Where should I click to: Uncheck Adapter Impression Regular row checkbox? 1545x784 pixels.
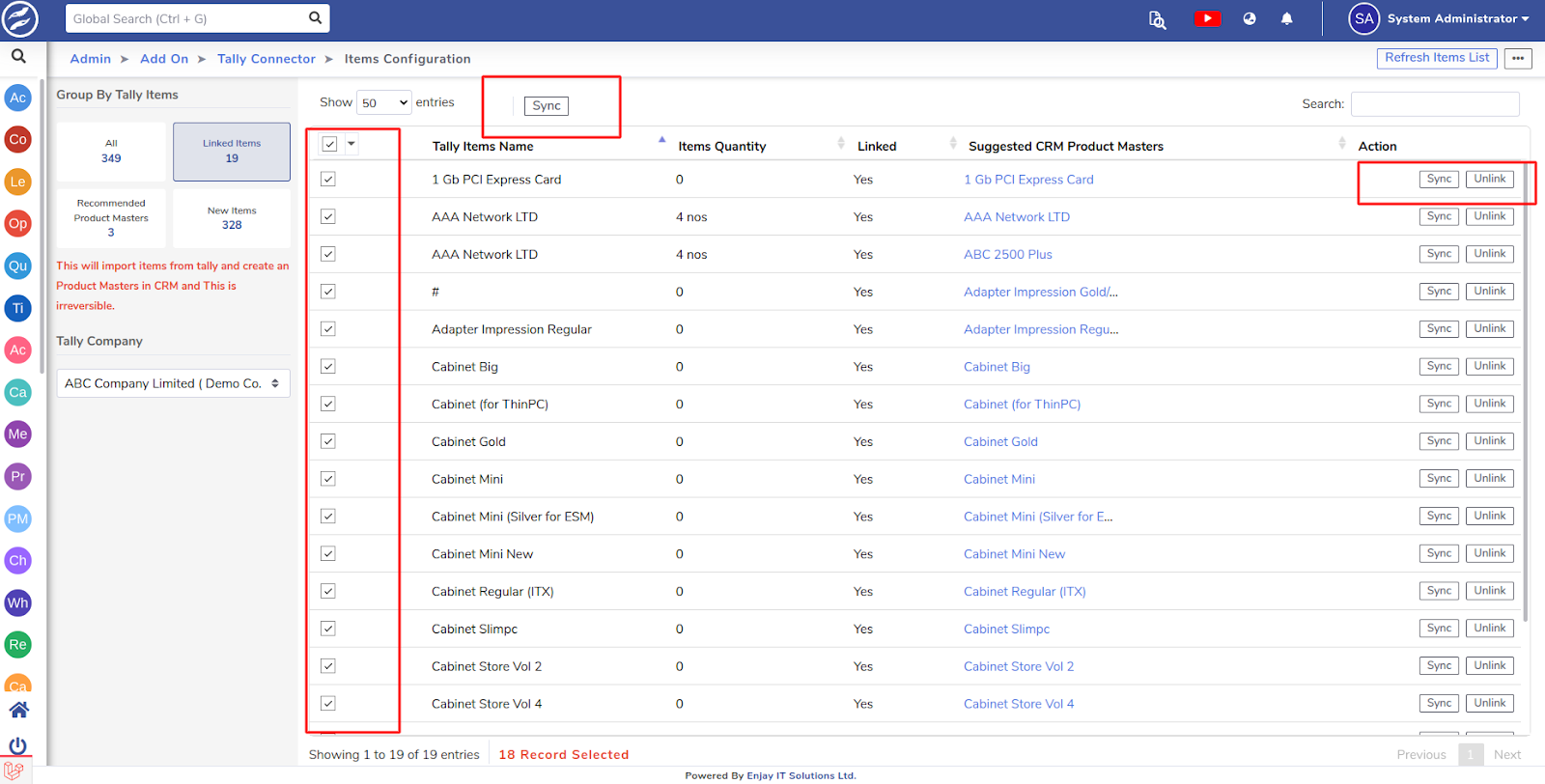point(328,329)
